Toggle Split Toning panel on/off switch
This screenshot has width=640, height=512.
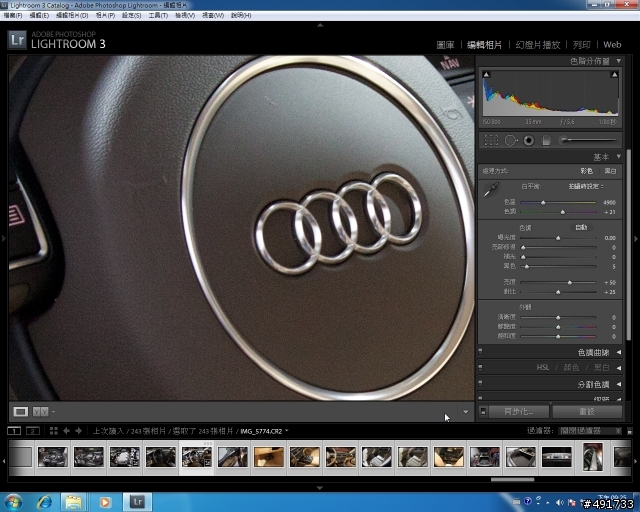click(x=480, y=384)
